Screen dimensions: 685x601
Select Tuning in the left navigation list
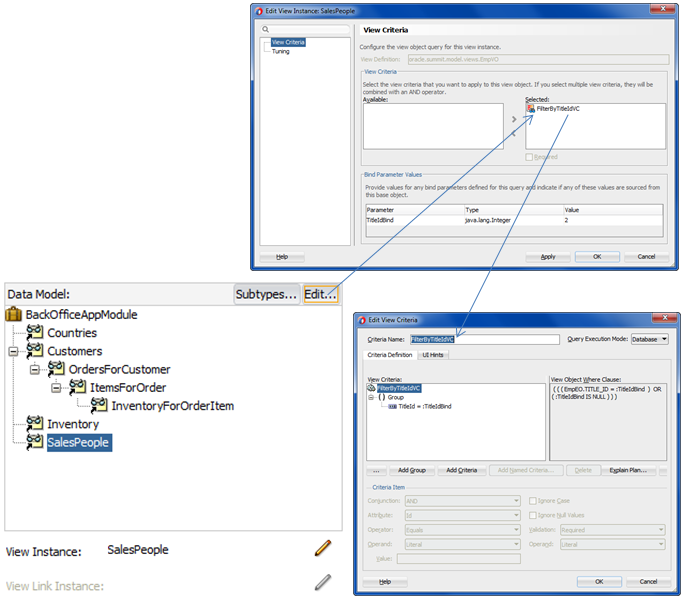tap(281, 52)
